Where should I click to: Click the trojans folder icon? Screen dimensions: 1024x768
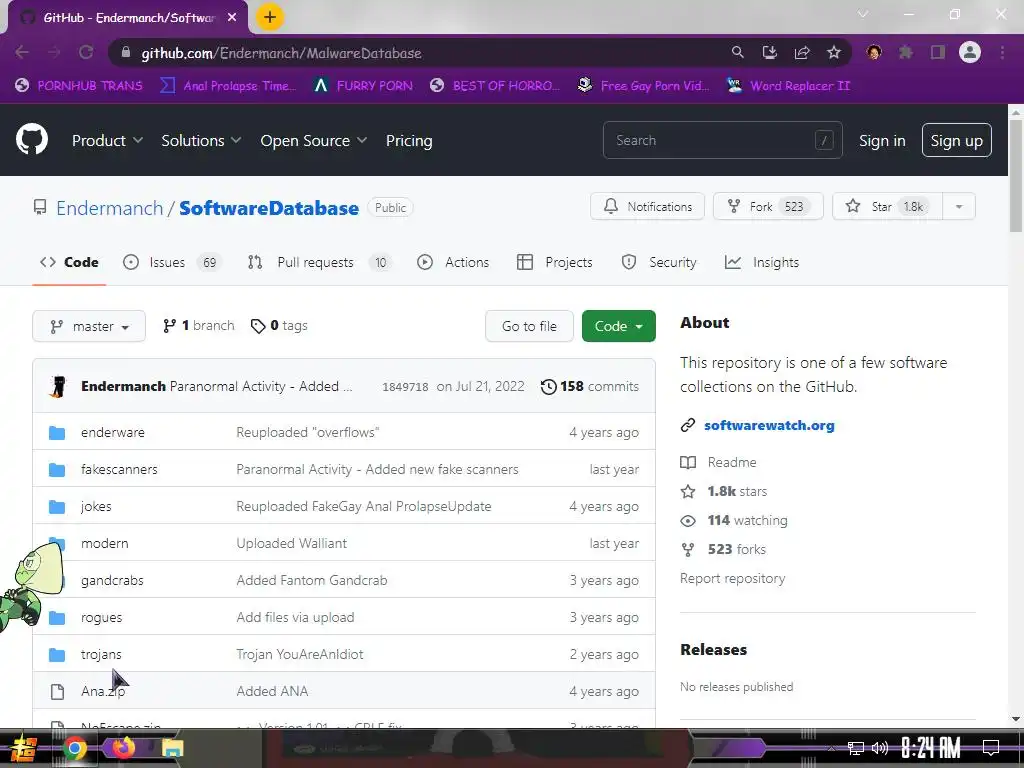(x=57, y=654)
